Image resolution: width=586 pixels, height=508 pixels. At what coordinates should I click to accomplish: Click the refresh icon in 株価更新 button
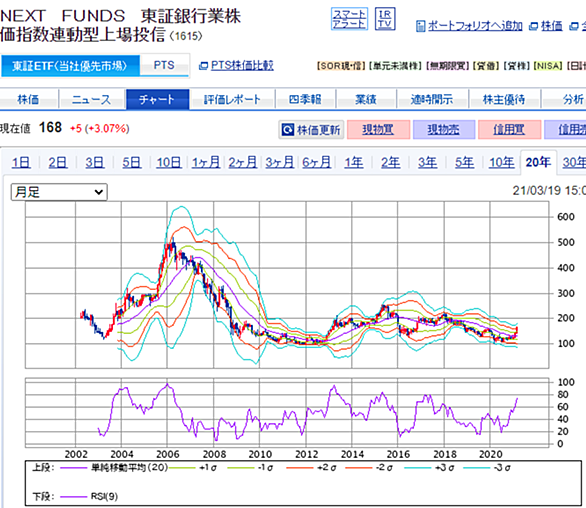point(287,130)
